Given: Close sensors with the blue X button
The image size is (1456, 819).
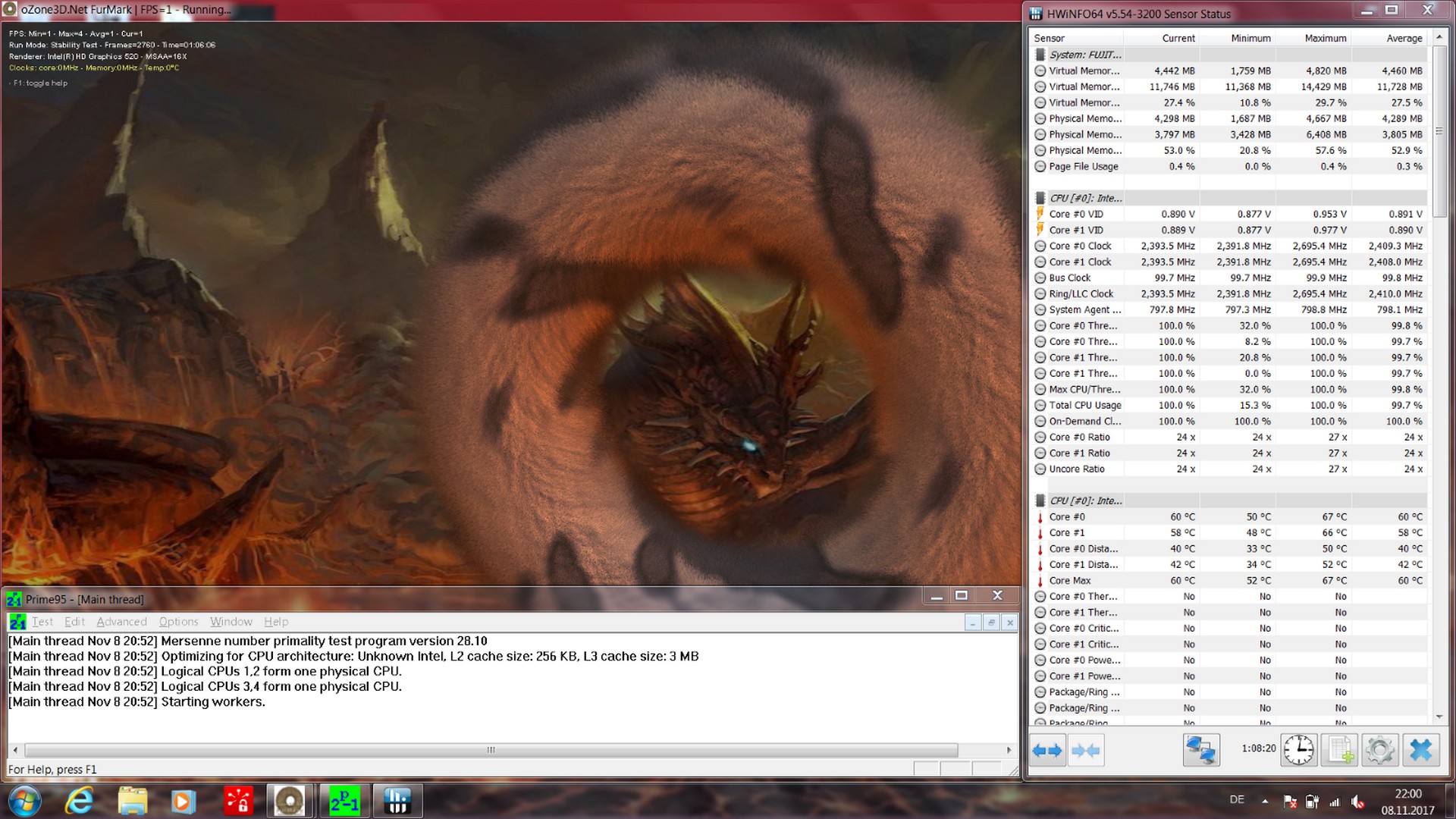Looking at the screenshot, I should (1420, 750).
